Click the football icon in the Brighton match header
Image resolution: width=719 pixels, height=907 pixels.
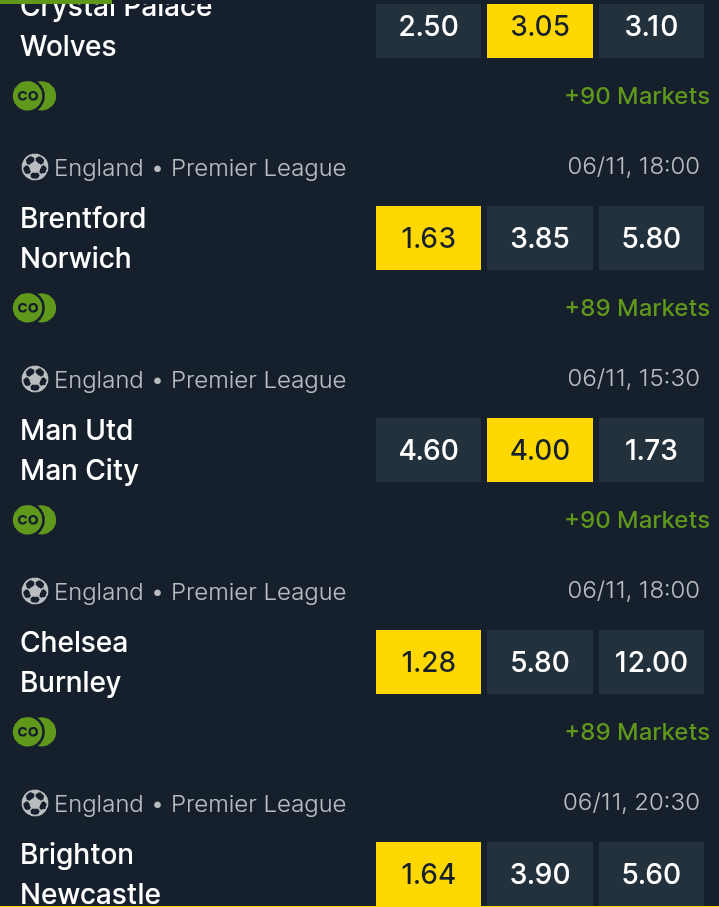[x=34, y=803]
